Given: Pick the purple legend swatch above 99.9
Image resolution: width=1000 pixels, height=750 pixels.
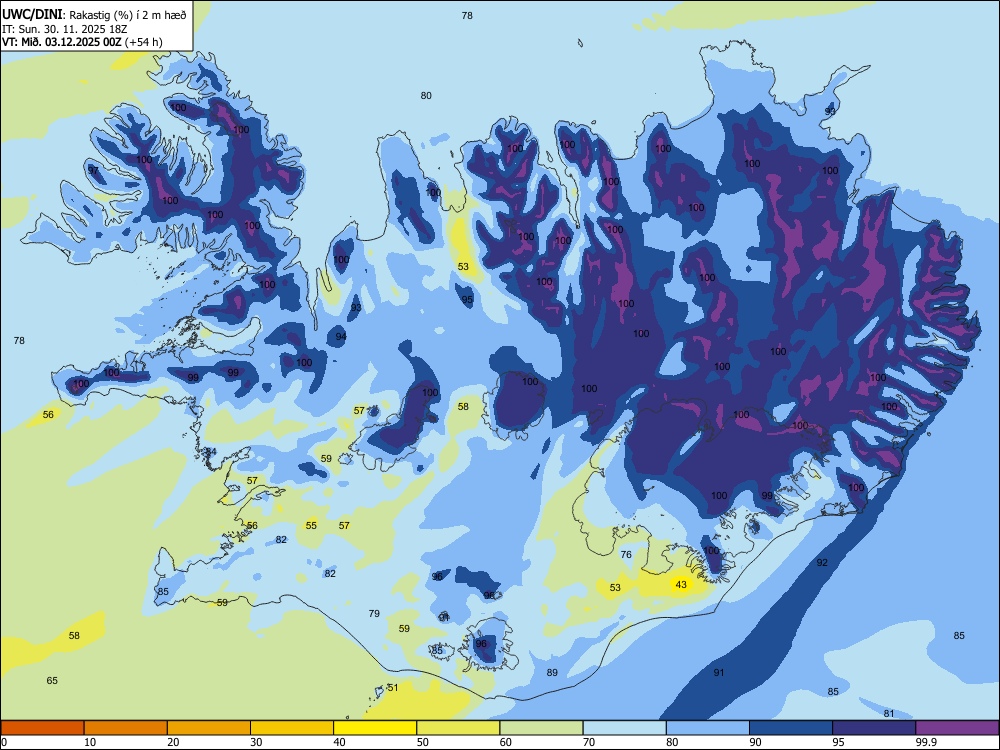Looking at the screenshot, I should [x=957, y=728].
